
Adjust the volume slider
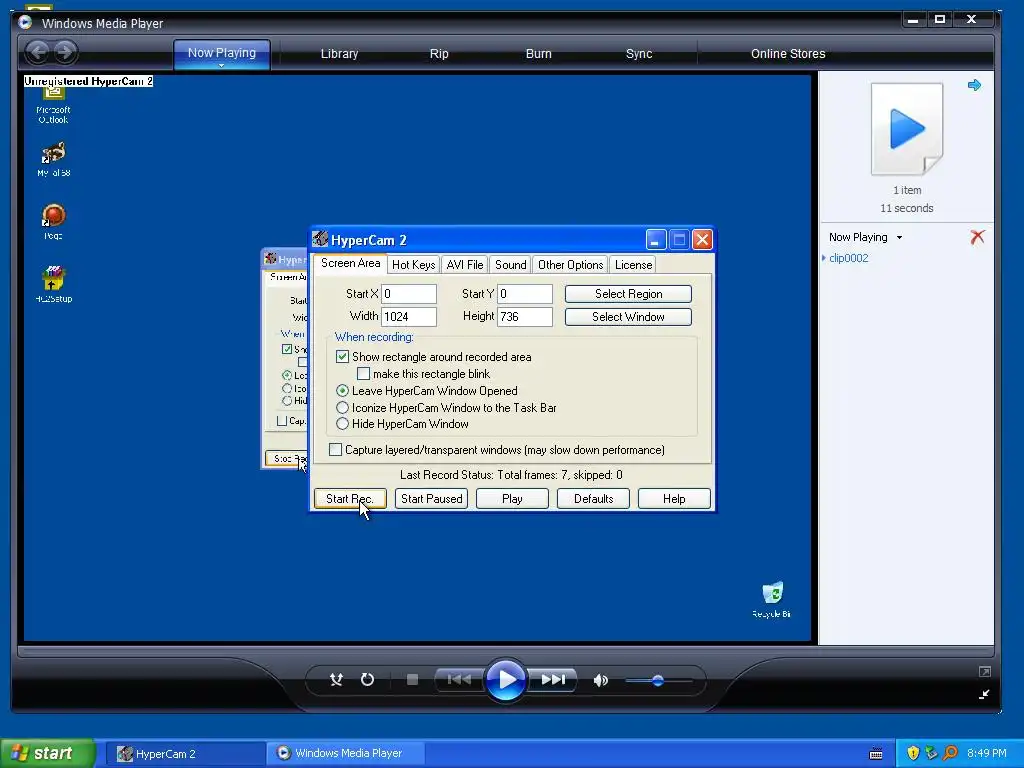658,680
